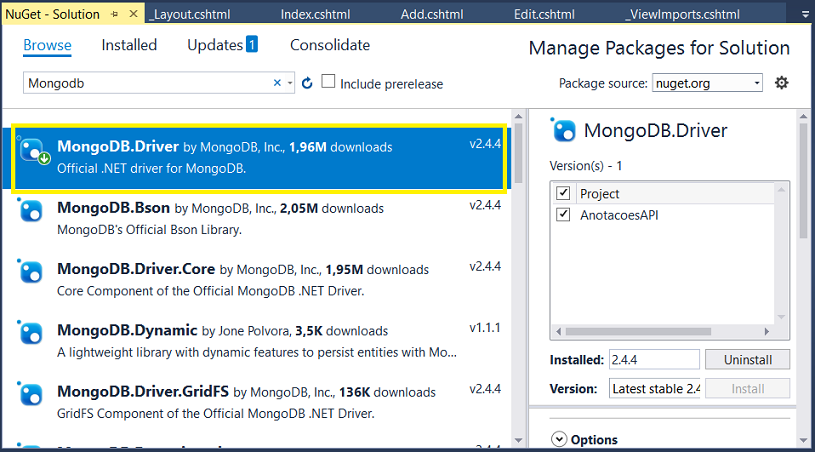Click the MongoDB.Bson package icon
815x452 pixels.
tap(30, 210)
